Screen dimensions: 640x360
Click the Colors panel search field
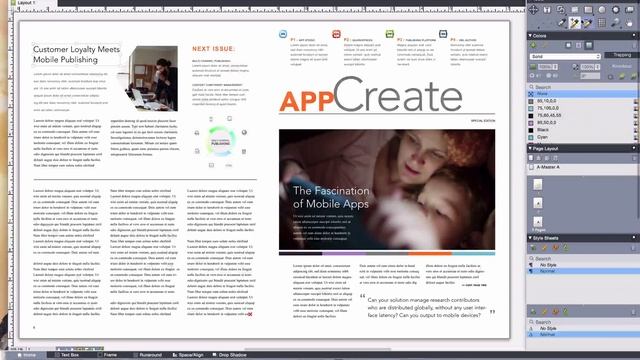(x=583, y=87)
